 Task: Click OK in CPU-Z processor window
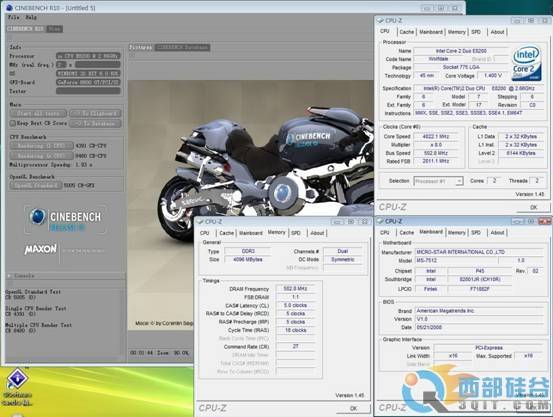(x=533, y=207)
